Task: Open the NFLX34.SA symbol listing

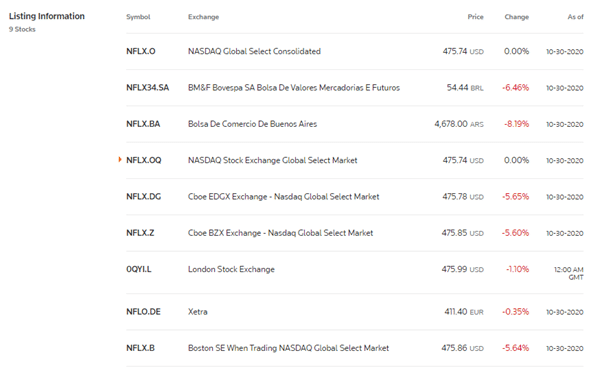Action: point(147,88)
